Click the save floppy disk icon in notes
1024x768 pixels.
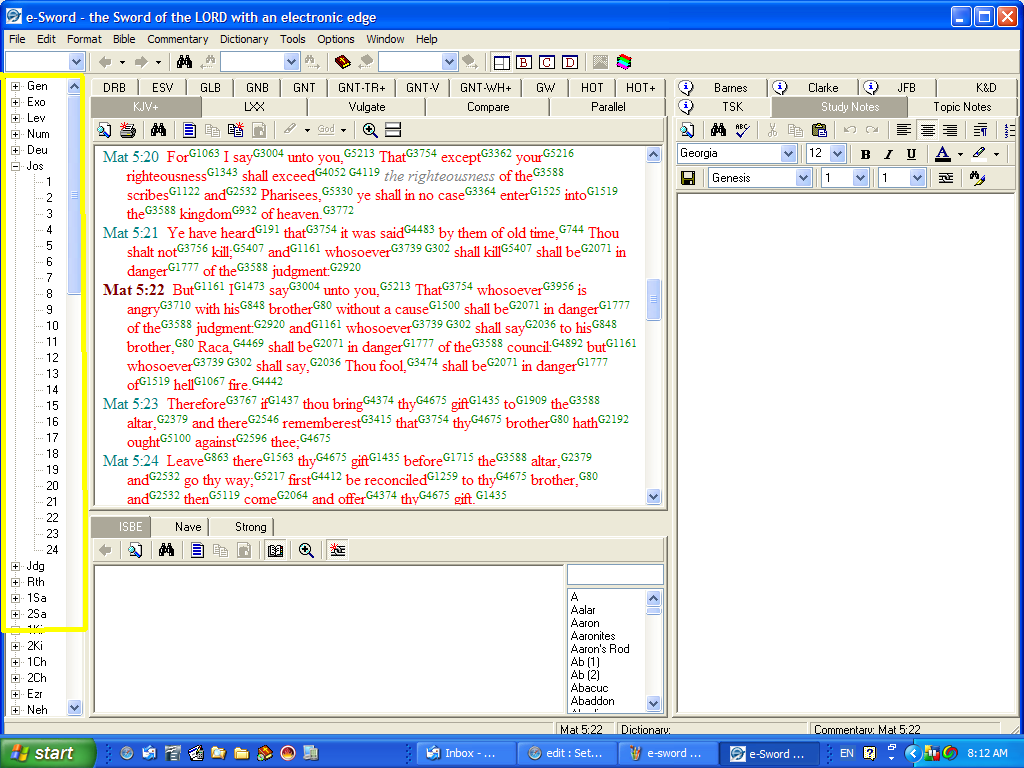pyautogui.click(x=688, y=178)
